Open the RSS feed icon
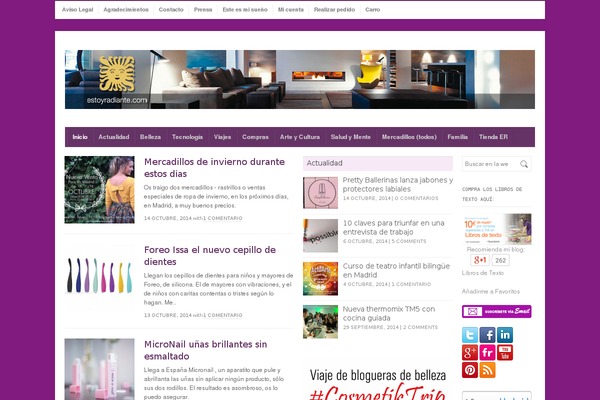Screen dimensions: 600x400 click(x=487, y=370)
